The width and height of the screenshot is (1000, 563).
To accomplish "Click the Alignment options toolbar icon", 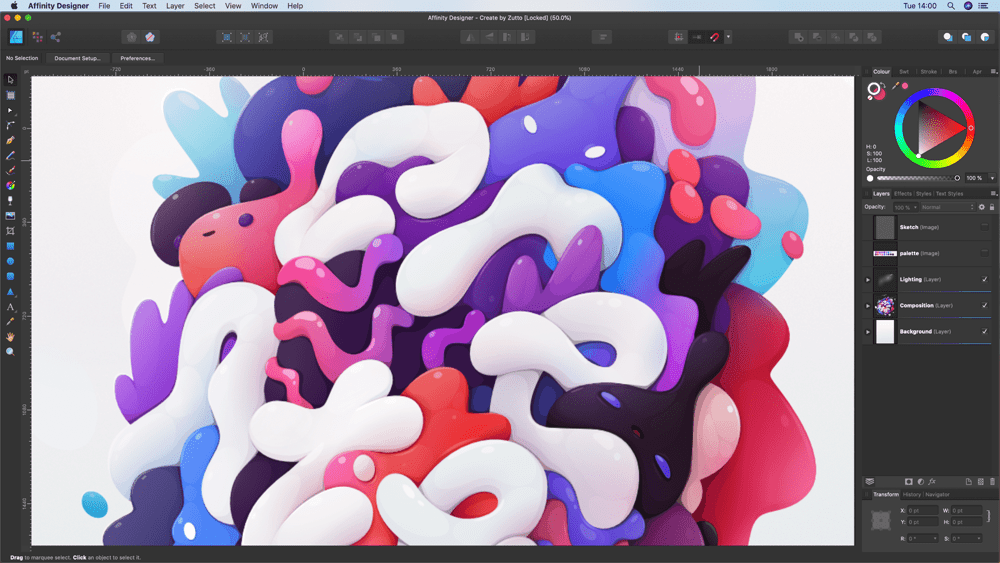I will 602,37.
